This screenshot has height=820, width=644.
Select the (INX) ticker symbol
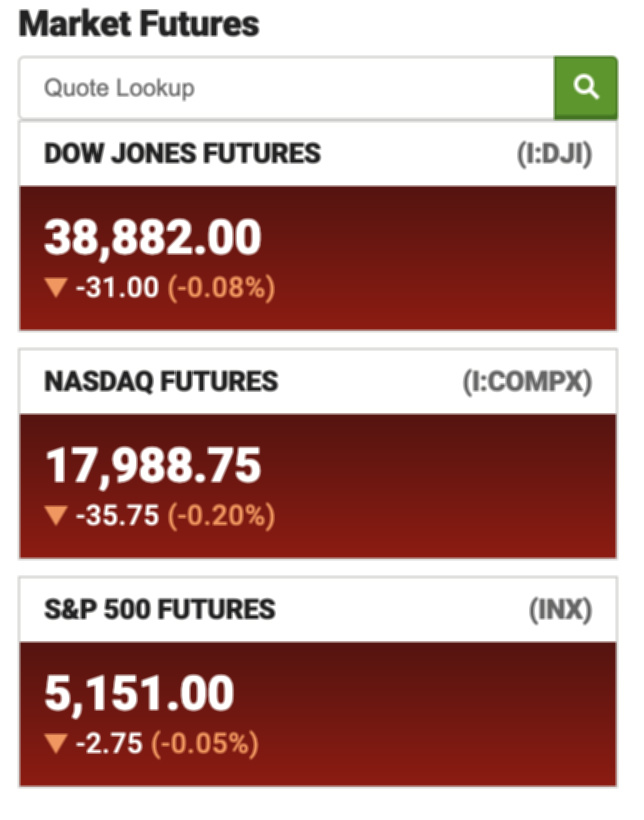click(560, 610)
